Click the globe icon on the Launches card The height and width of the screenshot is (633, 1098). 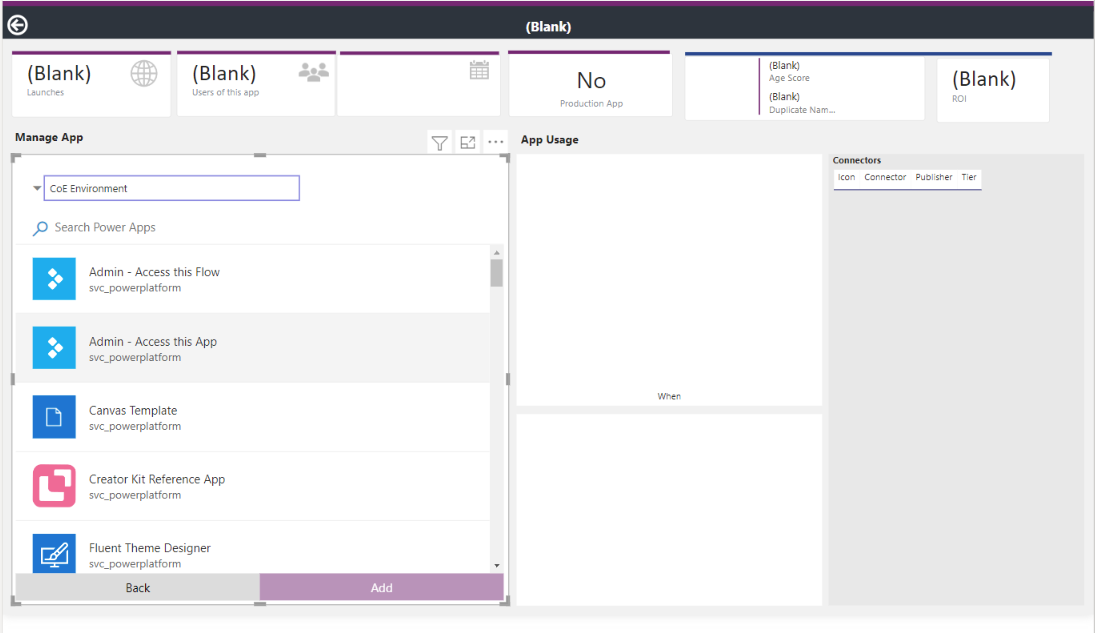tap(143, 73)
